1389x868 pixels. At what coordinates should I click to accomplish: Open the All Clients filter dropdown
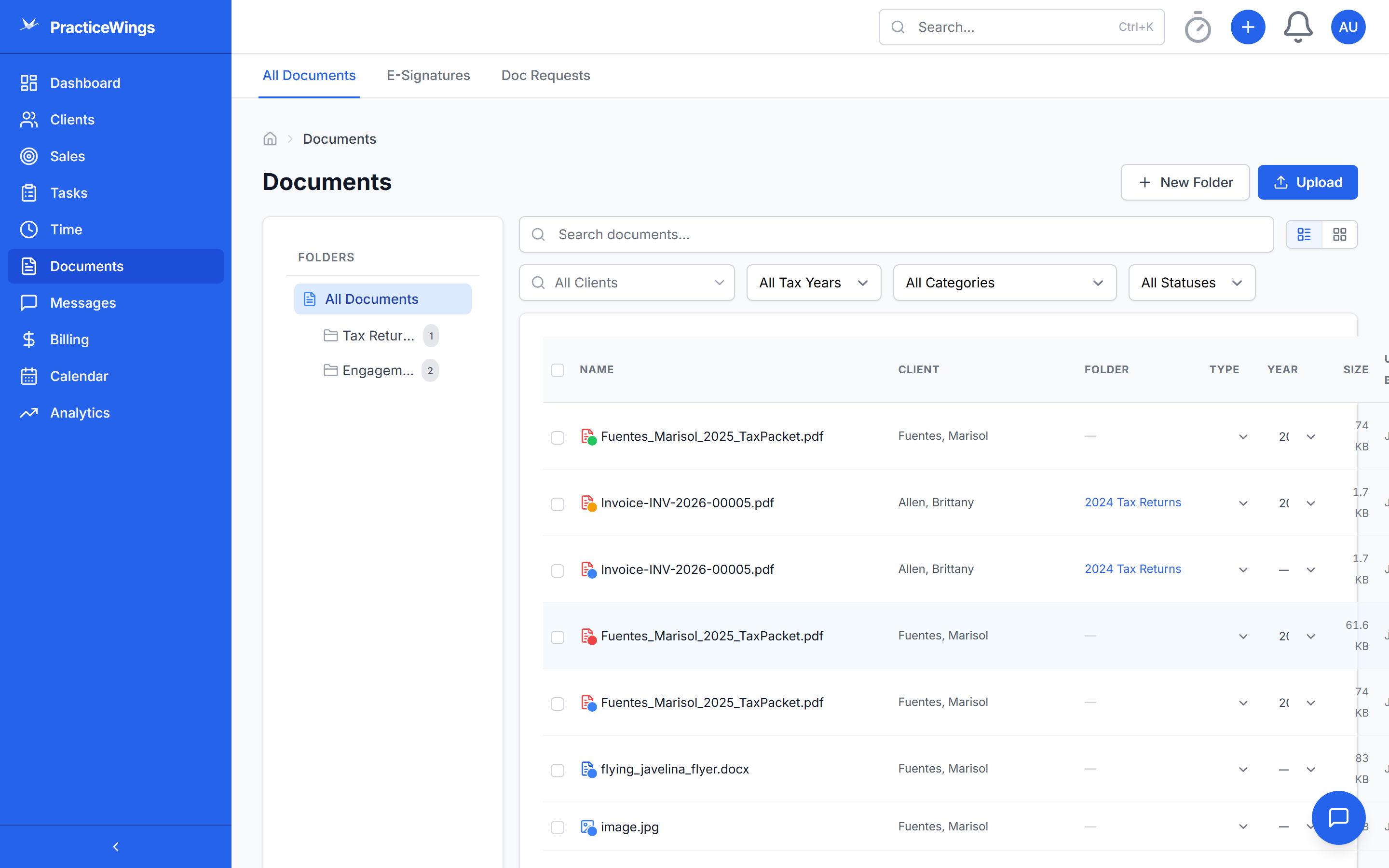point(627,283)
